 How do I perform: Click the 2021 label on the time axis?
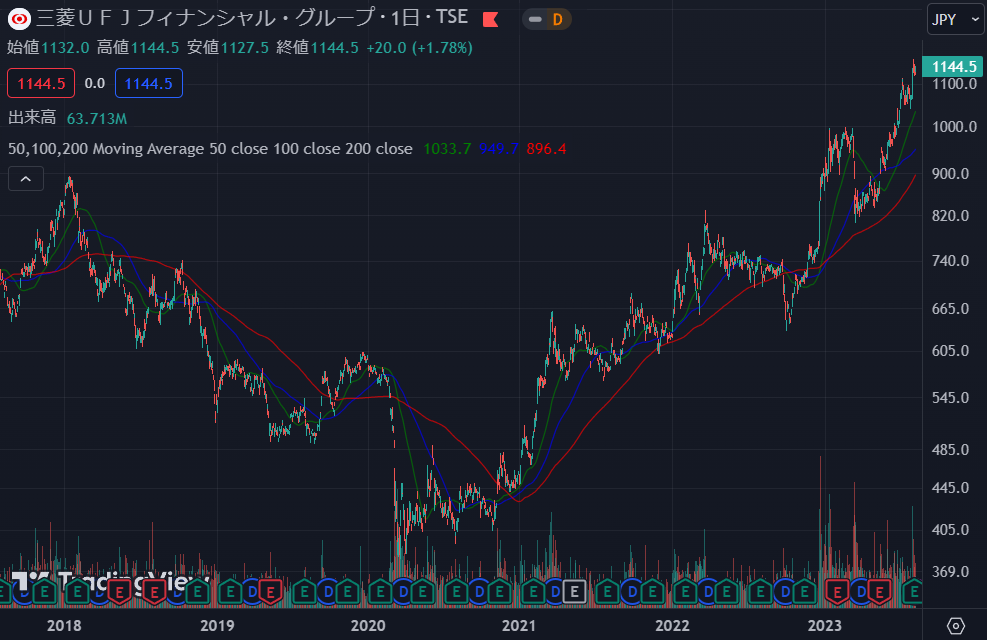pos(519,626)
